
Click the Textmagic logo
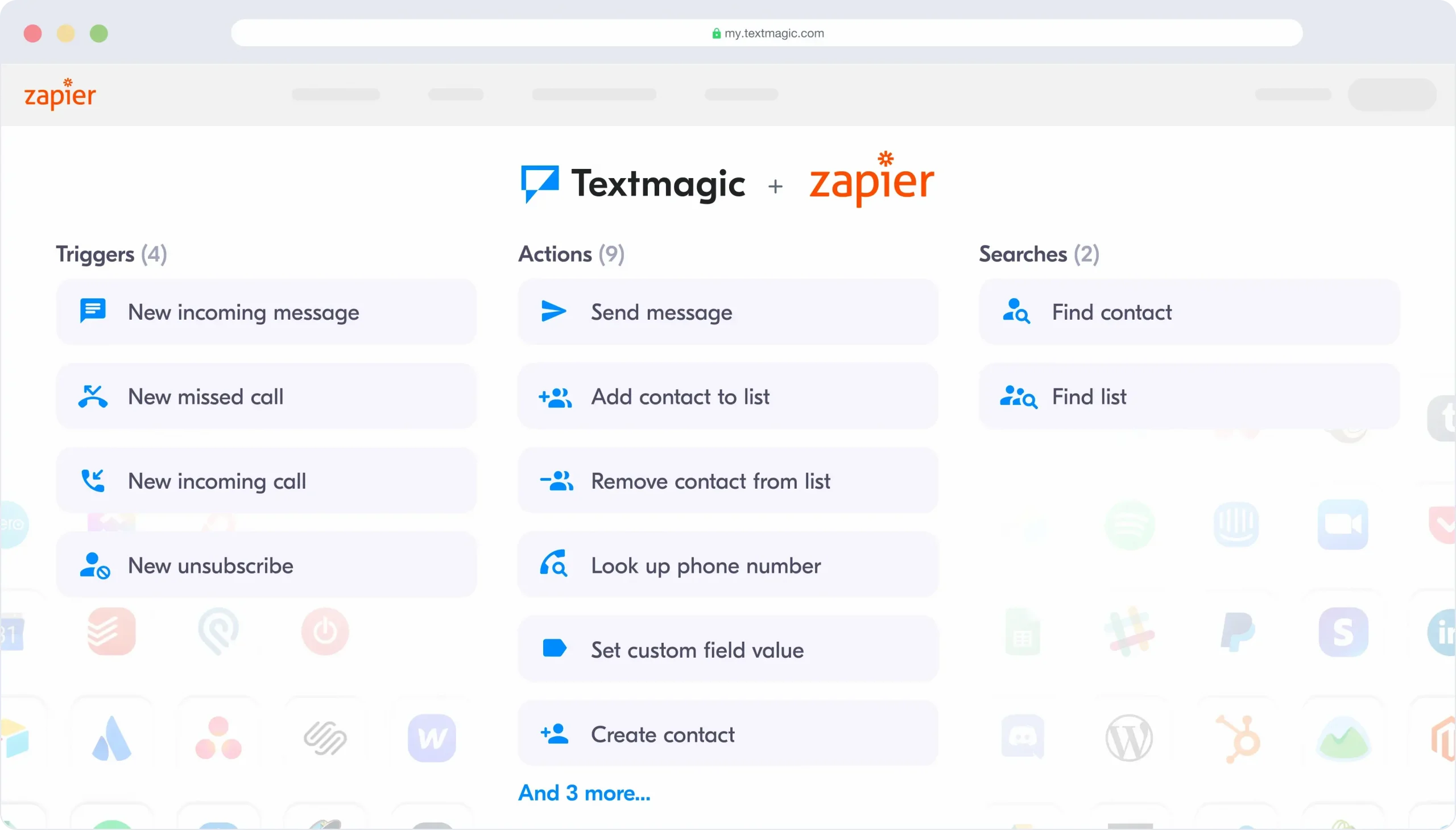(x=632, y=184)
